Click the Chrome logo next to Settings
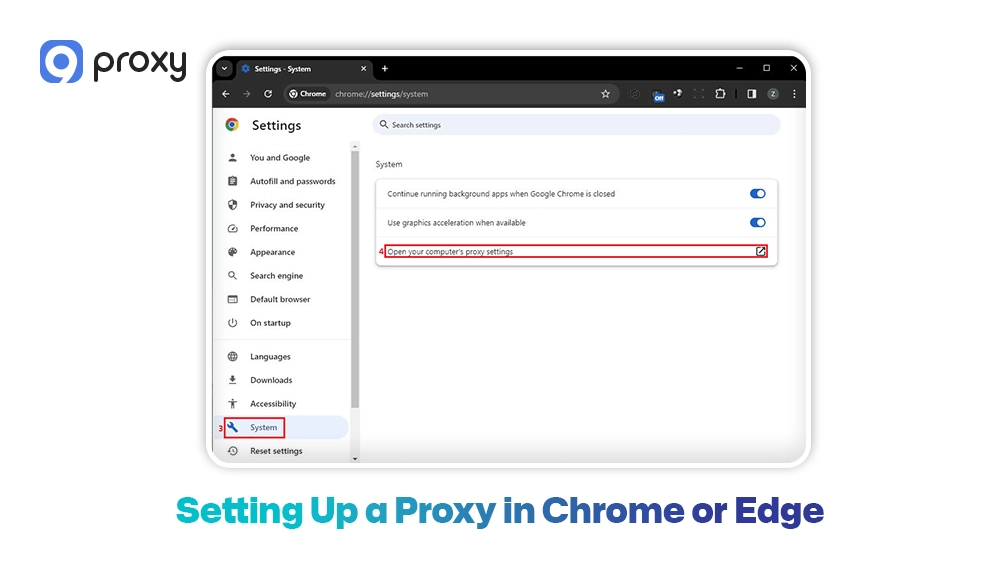1000x563 pixels. pos(232,125)
